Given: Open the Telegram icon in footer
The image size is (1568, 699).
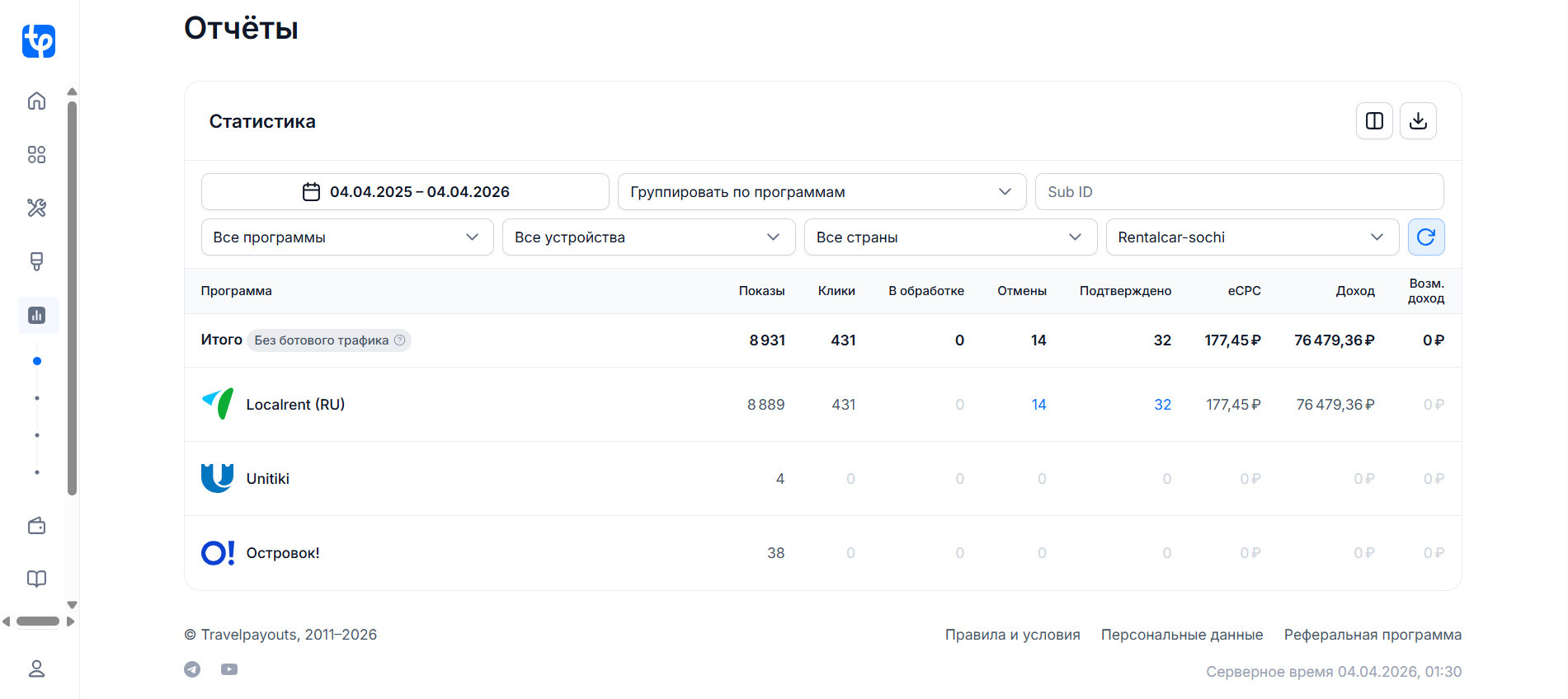Looking at the screenshot, I should 192,669.
